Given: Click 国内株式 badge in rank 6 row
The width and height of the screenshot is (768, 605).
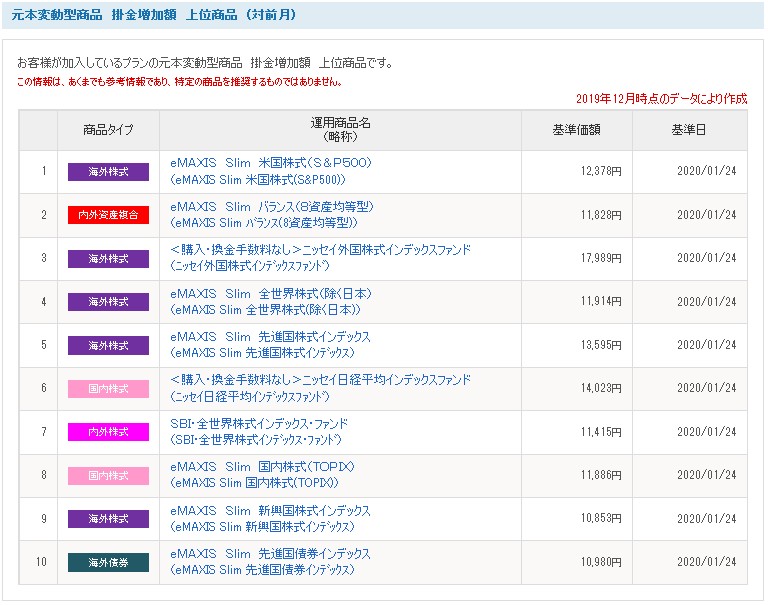Looking at the screenshot, I should [x=108, y=388].
